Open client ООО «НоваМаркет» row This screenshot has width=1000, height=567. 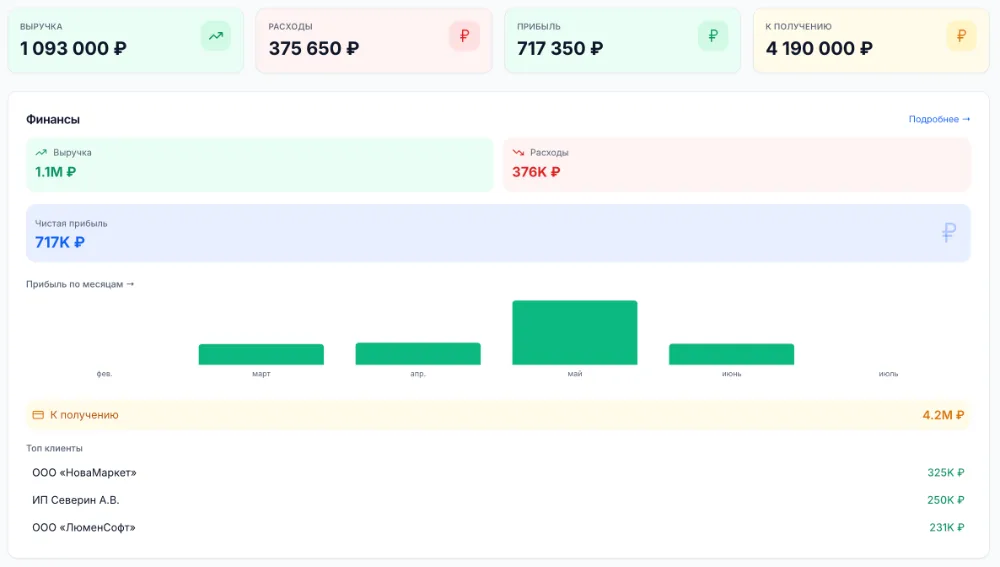pyautogui.click(x=498, y=473)
